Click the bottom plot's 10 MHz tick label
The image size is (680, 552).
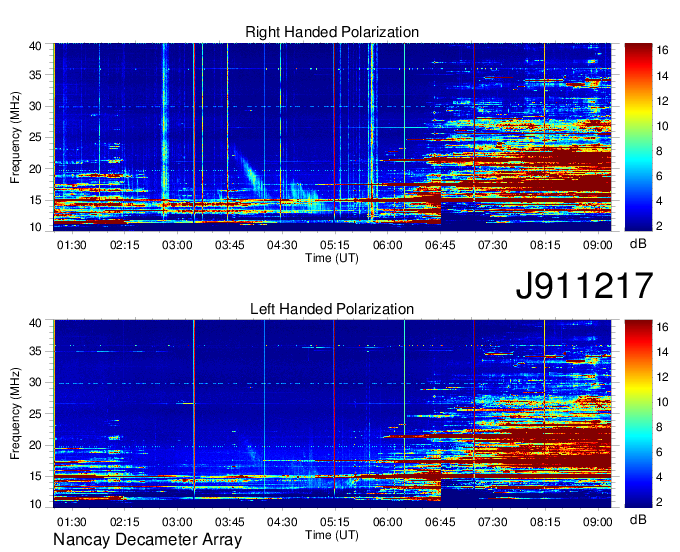click(x=35, y=504)
